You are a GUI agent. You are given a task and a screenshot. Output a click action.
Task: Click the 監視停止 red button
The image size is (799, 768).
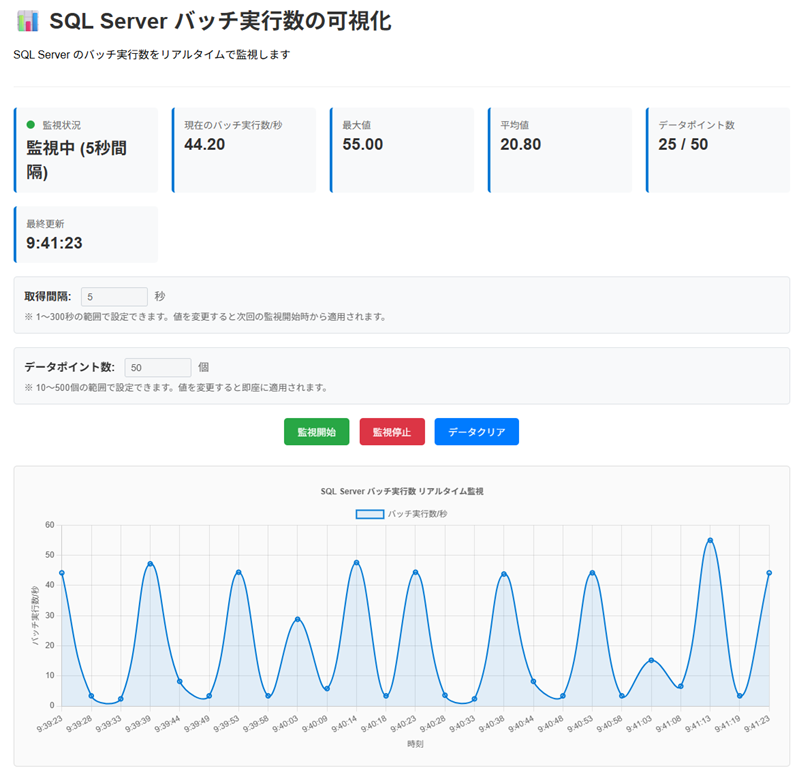pyautogui.click(x=392, y=432)
